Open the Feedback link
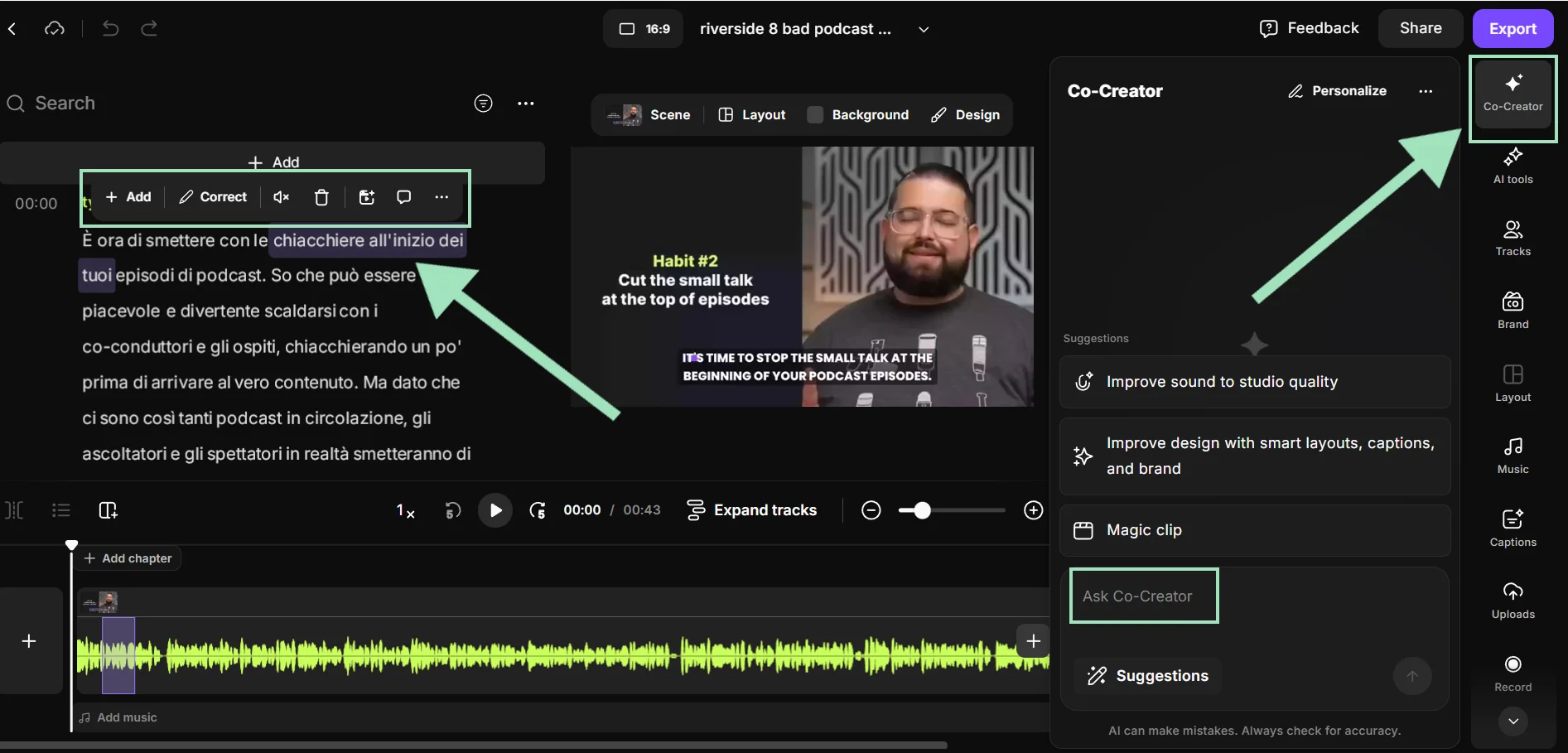The width and height of the screenshot is (1568, 753). (x=1309, y=28)
